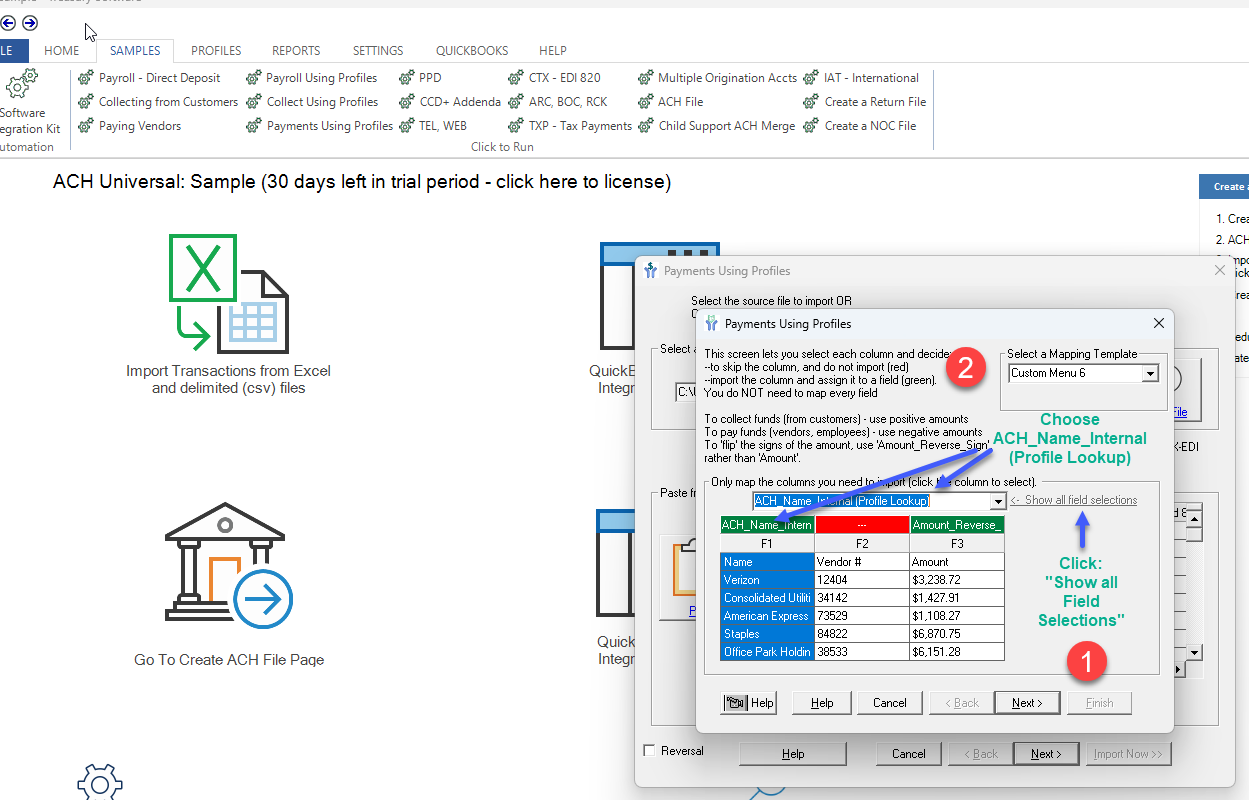Run Payroll Using Profiles sample
1249x800 pixels.
click(312, 78)
